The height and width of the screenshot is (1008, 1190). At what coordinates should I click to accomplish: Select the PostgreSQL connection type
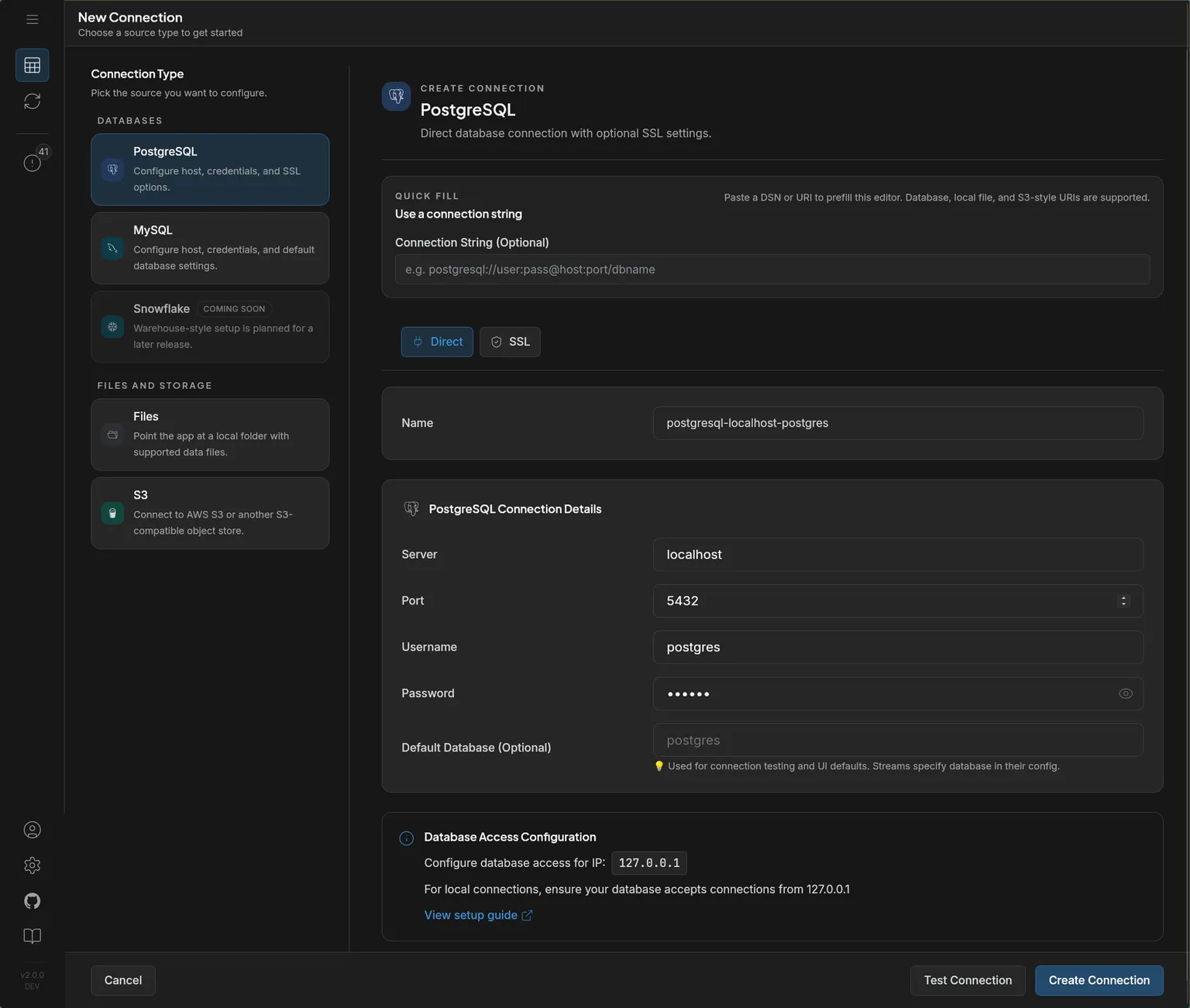point(210,170)
